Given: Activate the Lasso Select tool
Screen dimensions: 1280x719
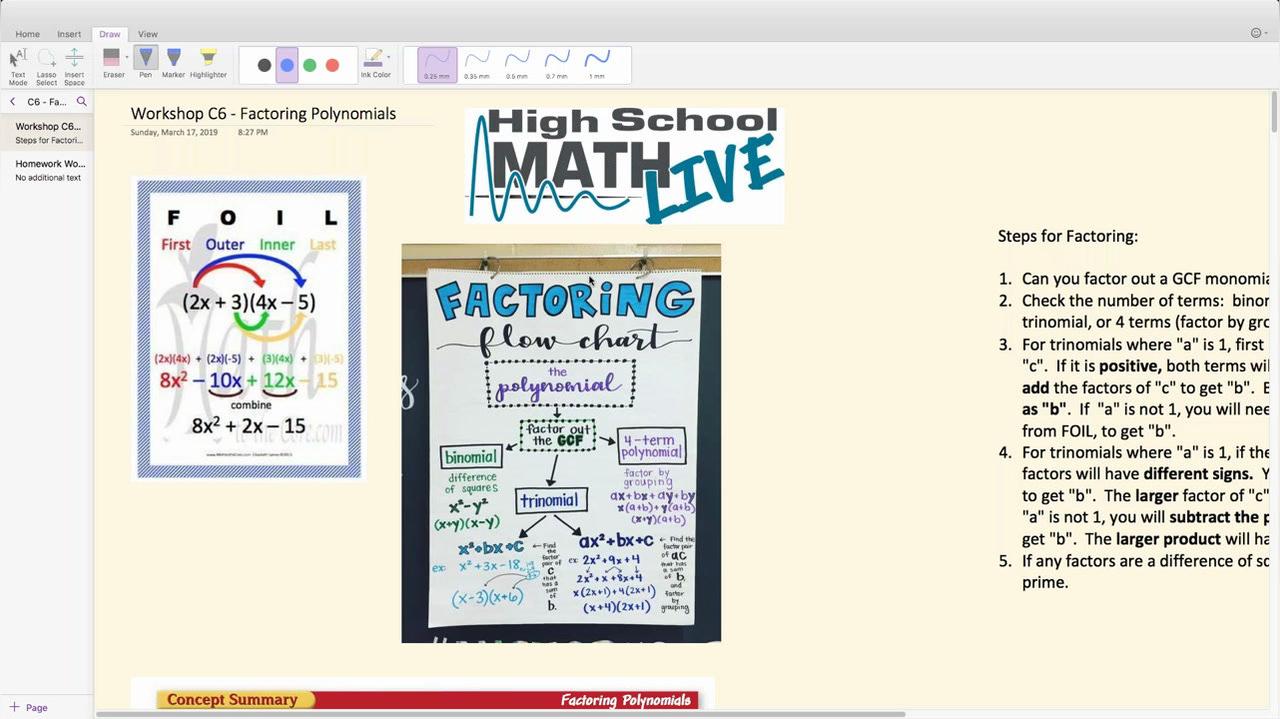Looking at the screenshot, I should click(x=46, y=64).
